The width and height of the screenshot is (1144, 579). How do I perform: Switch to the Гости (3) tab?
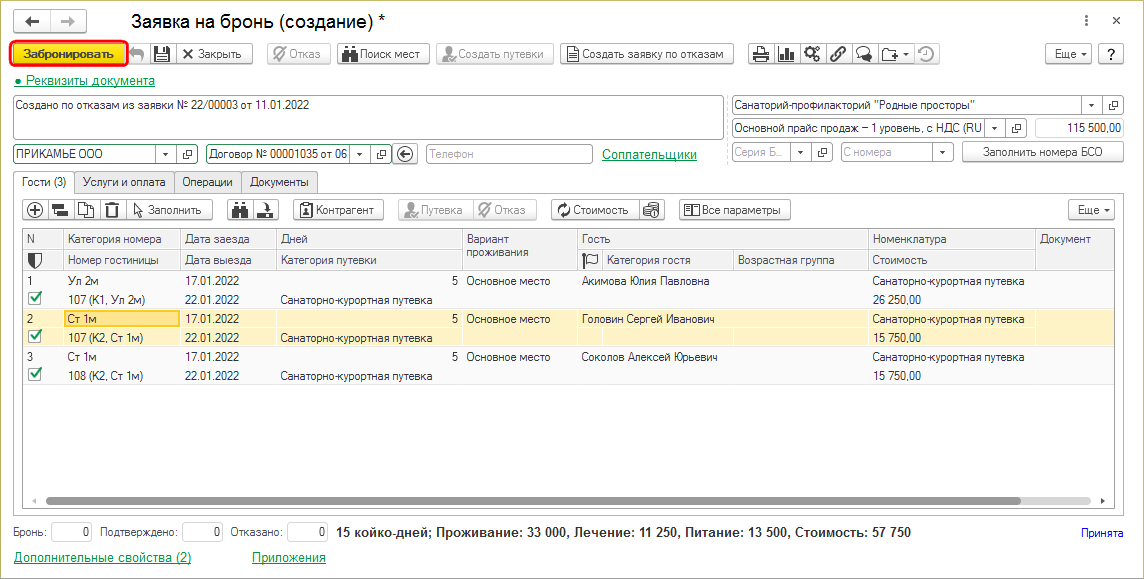44,182
